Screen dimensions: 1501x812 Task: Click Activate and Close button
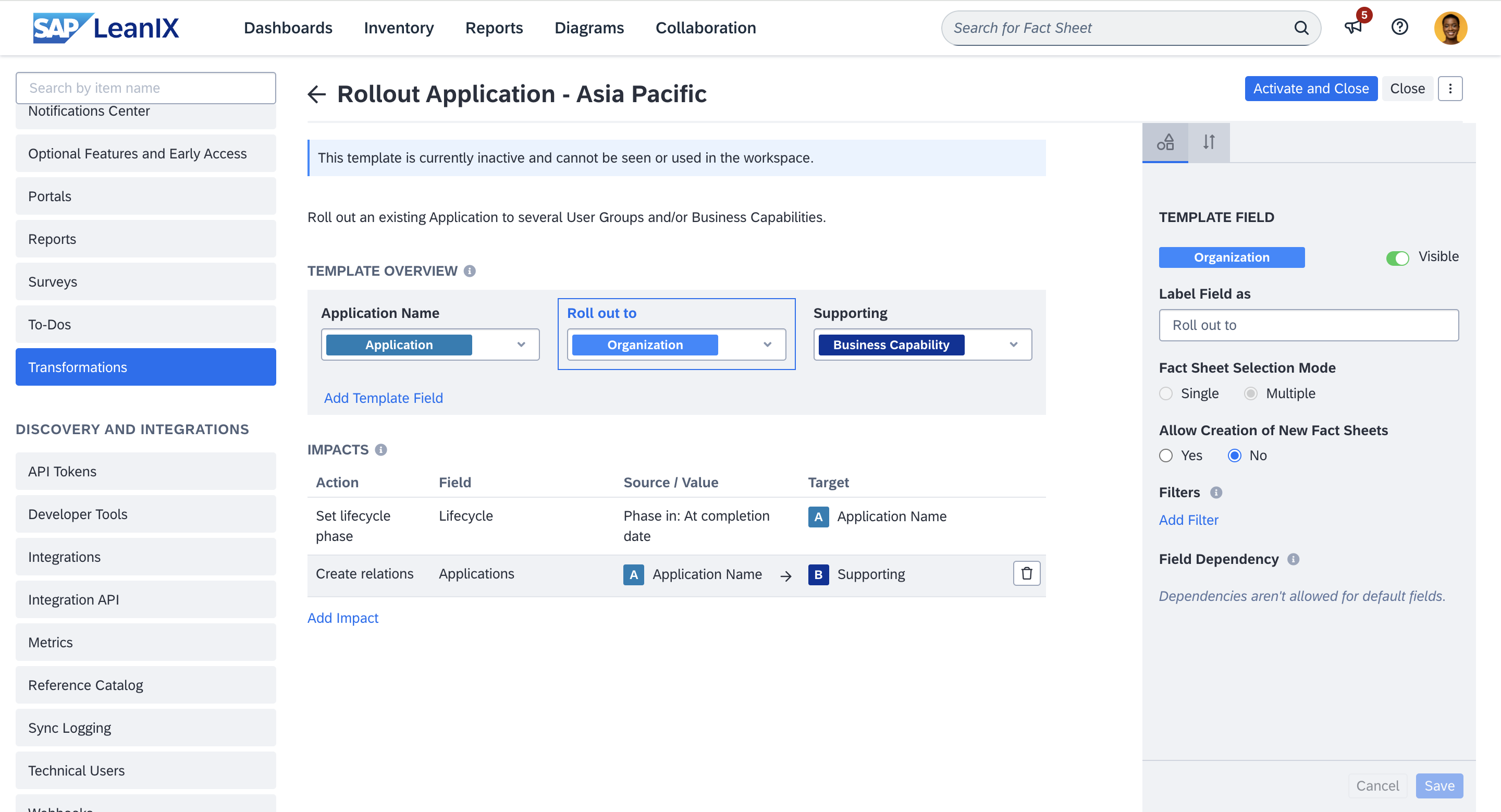click(x=1311, y=88)
